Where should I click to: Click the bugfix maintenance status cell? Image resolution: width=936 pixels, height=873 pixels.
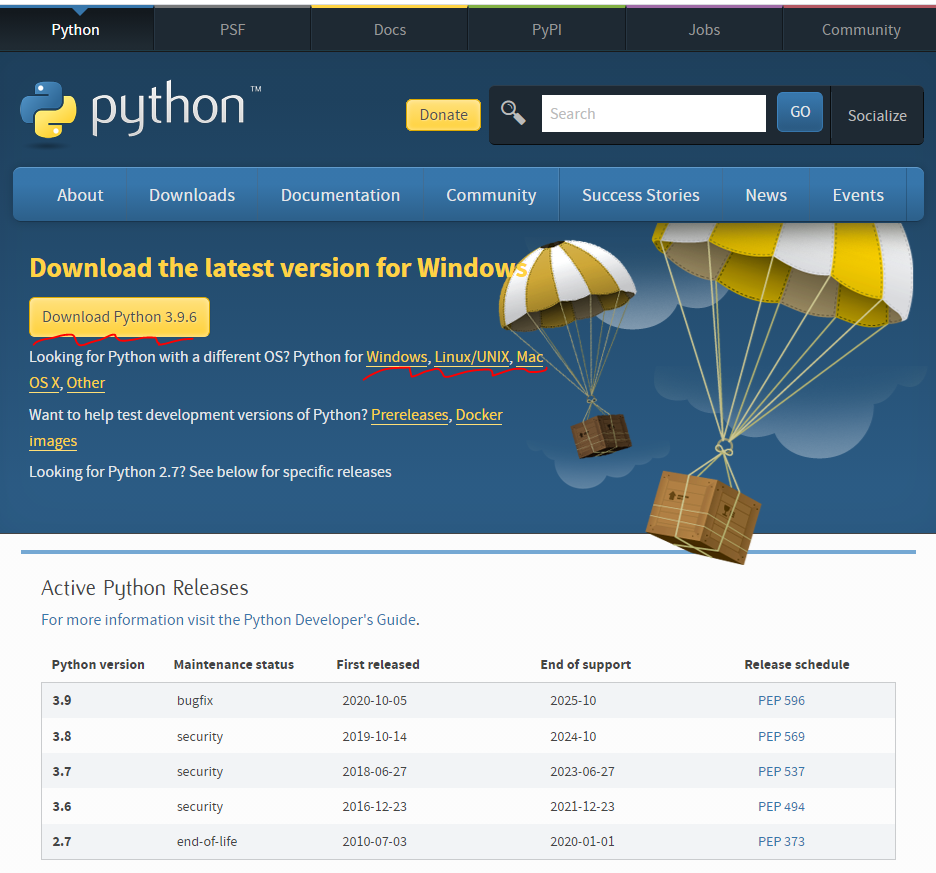pyautogui.click(x=195, y=700)
